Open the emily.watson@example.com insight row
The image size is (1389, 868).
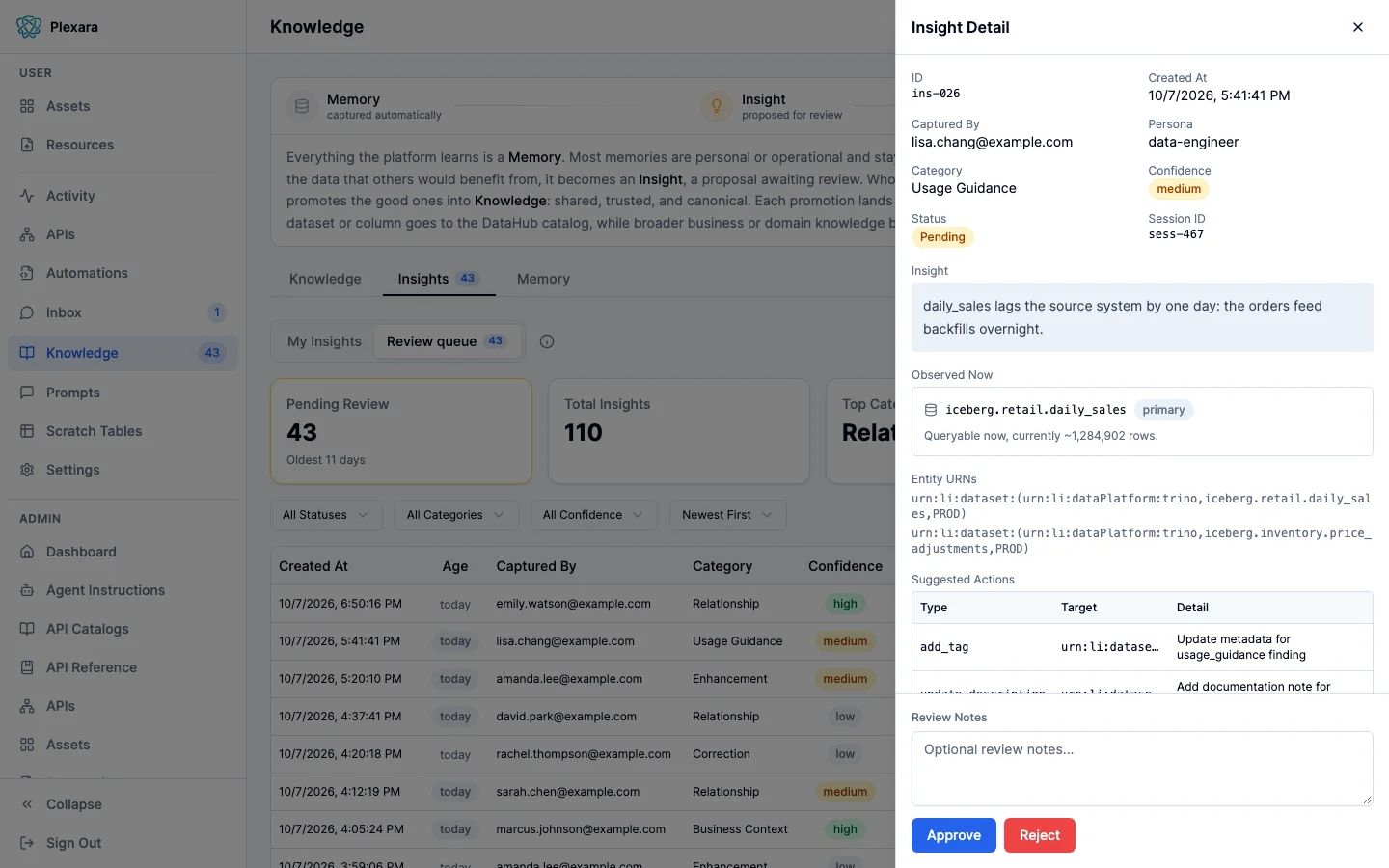coord(583,604)
